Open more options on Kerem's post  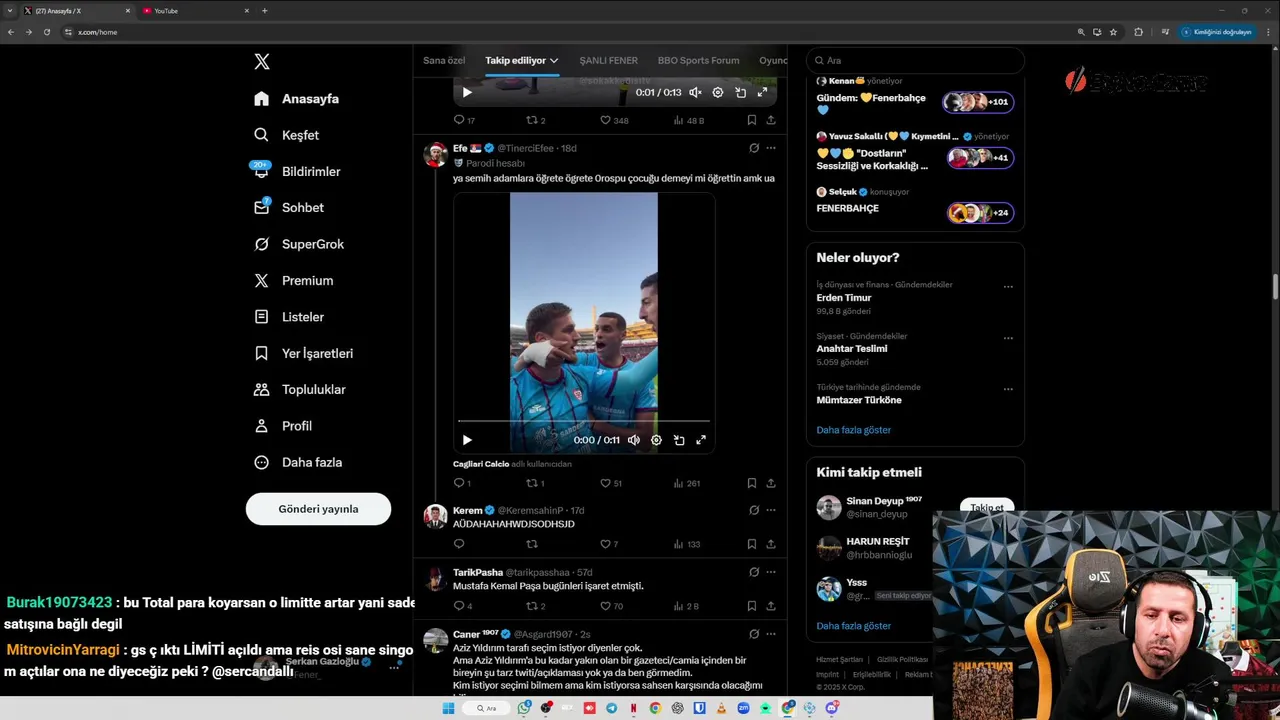pyautogui.click(x=771, y=510)
